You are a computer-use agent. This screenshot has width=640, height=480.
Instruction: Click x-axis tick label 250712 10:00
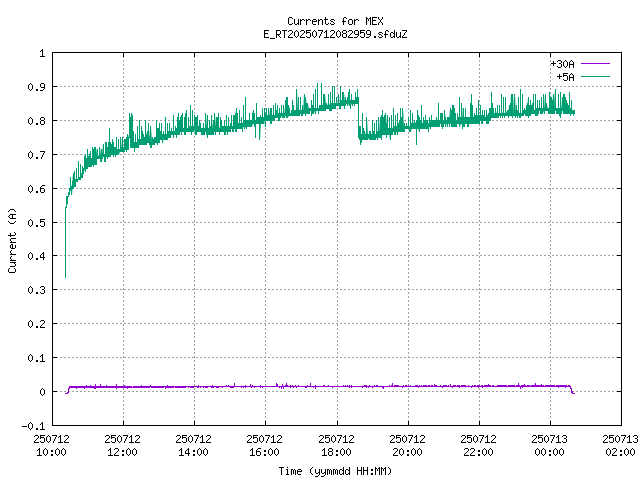coord(51,445)
